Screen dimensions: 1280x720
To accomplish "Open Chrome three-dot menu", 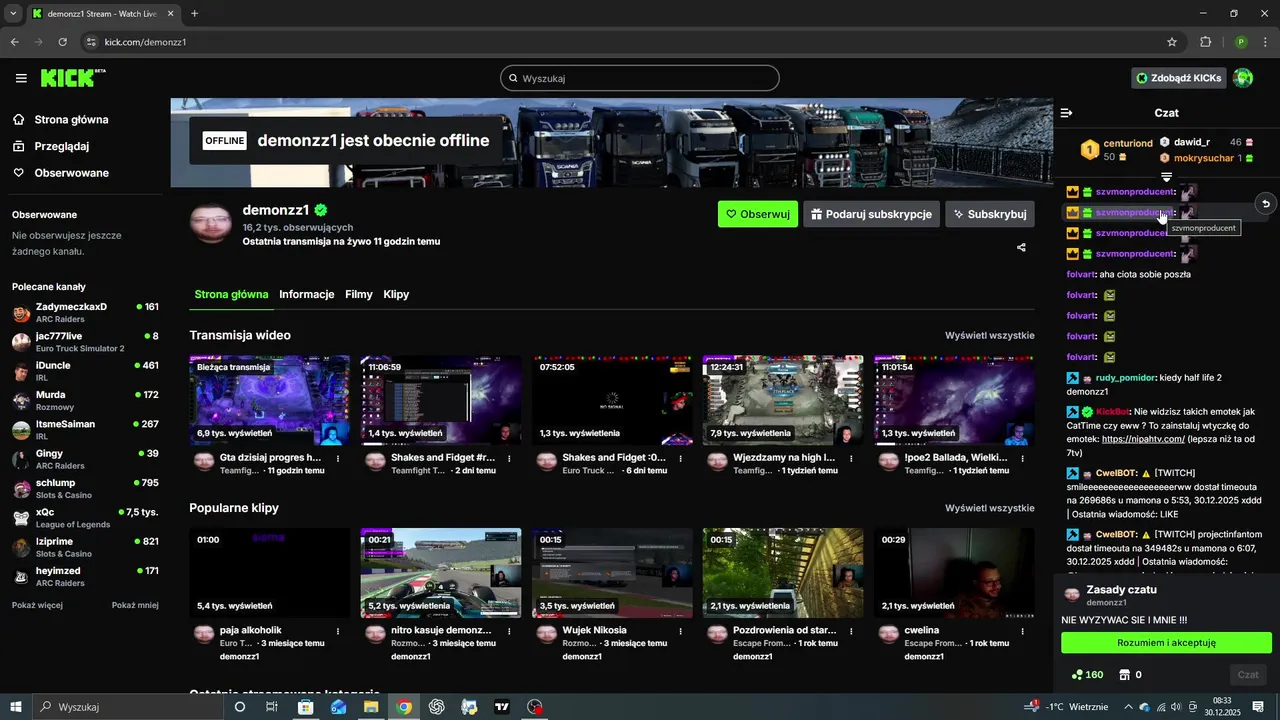I will click(x=1265, y=42).
